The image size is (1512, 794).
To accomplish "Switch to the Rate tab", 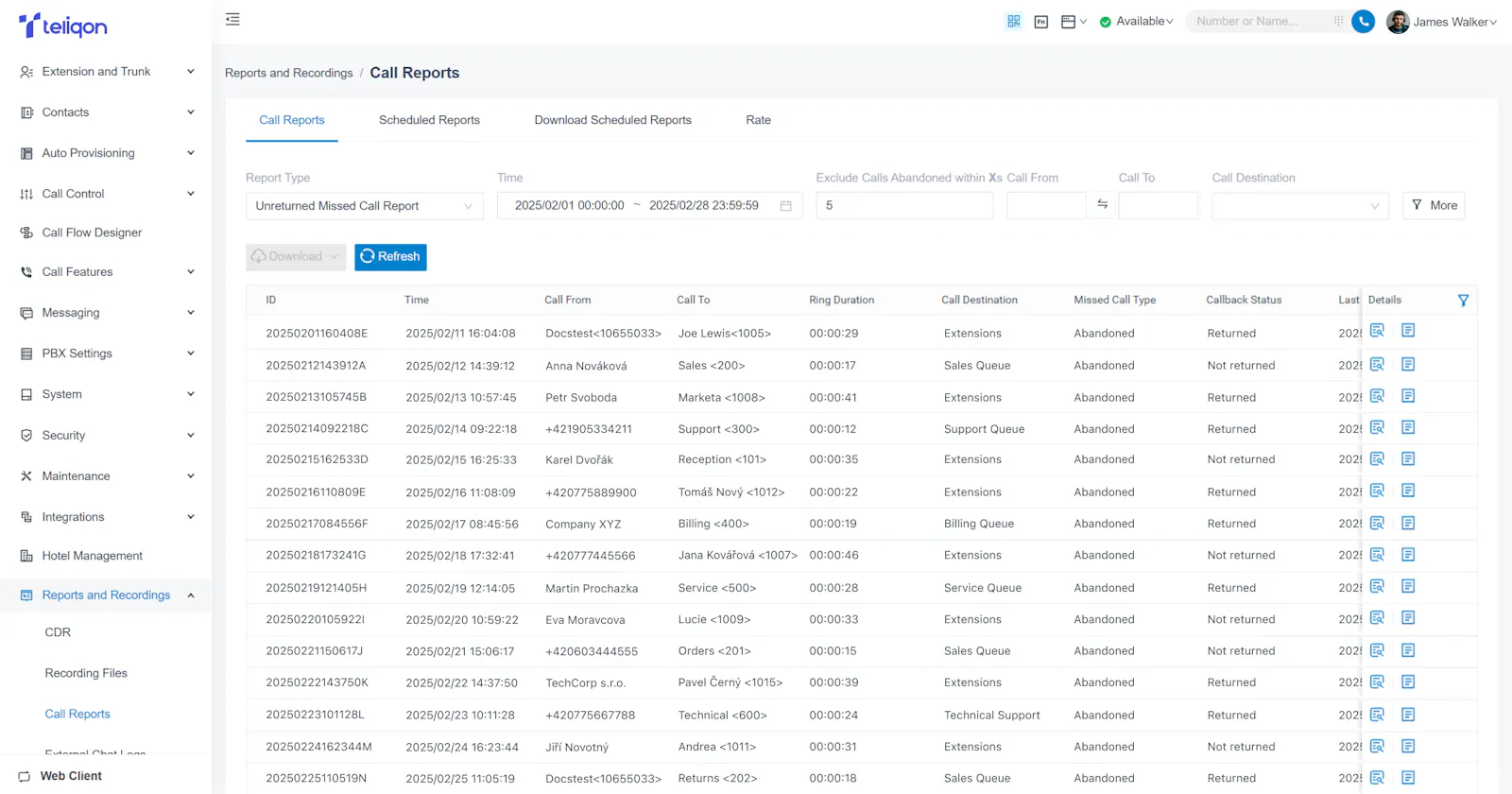I will pos(758,120).
